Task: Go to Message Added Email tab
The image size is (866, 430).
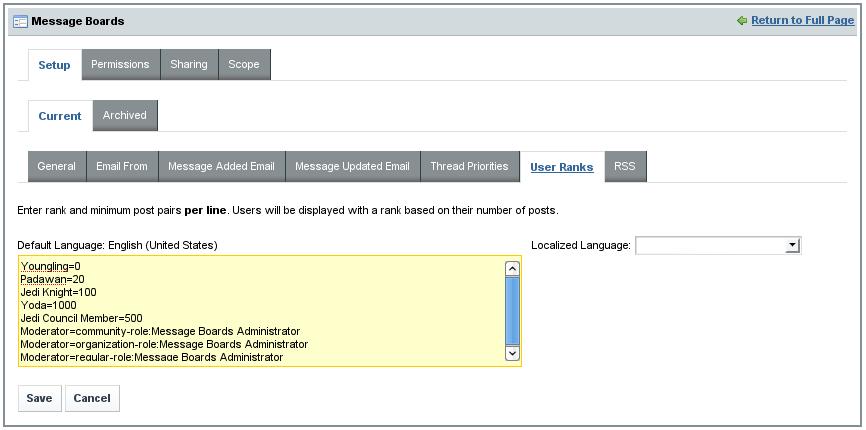Action: [221, 166]
